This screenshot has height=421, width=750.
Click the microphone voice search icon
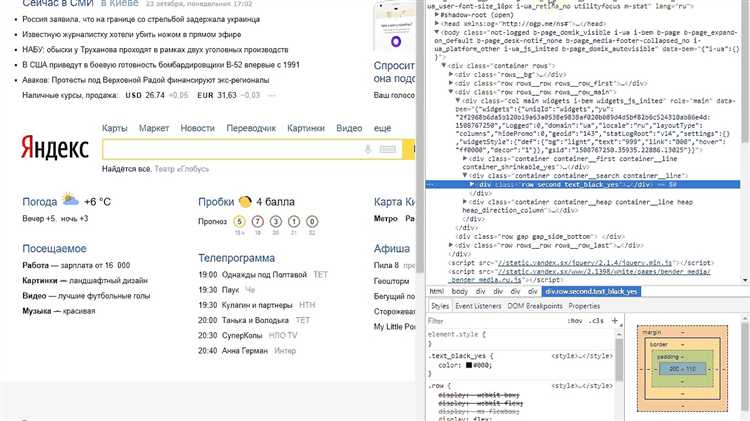click(x=367, y=149)
